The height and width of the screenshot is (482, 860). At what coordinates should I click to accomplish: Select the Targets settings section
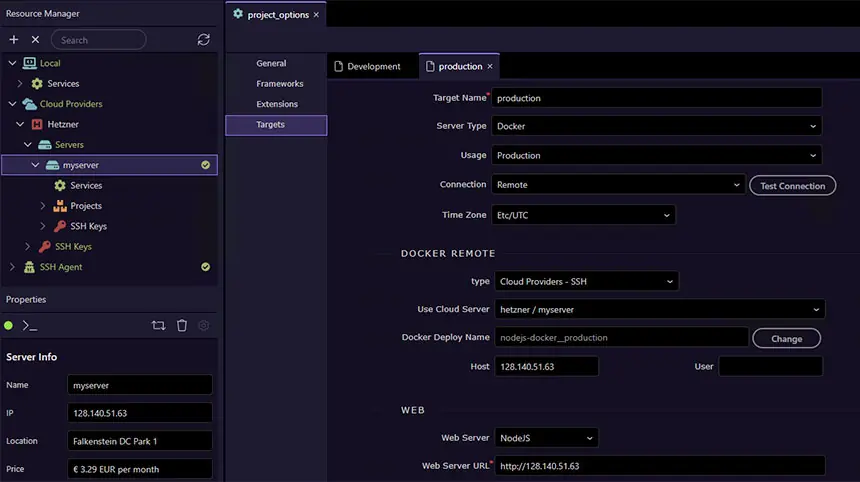point(276,124)
